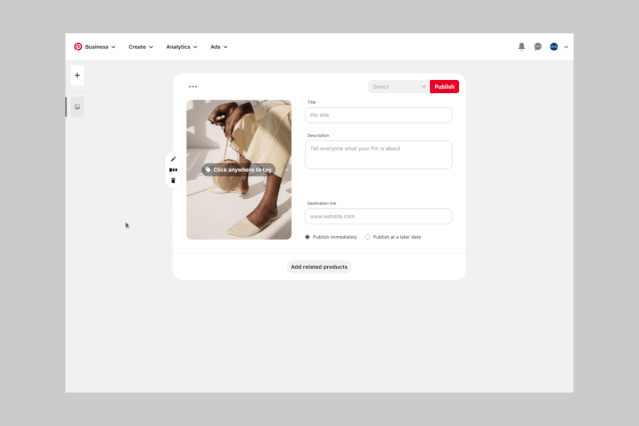Delete the image with trash icon
This screenshot has height=426, width=639.
(x=173, y=181)
